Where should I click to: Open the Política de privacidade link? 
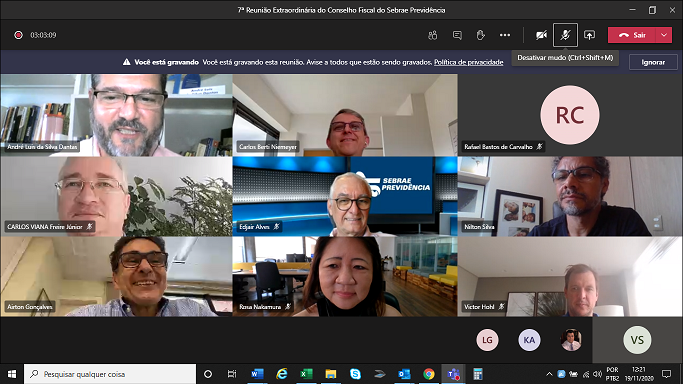[x=468, y=62]
